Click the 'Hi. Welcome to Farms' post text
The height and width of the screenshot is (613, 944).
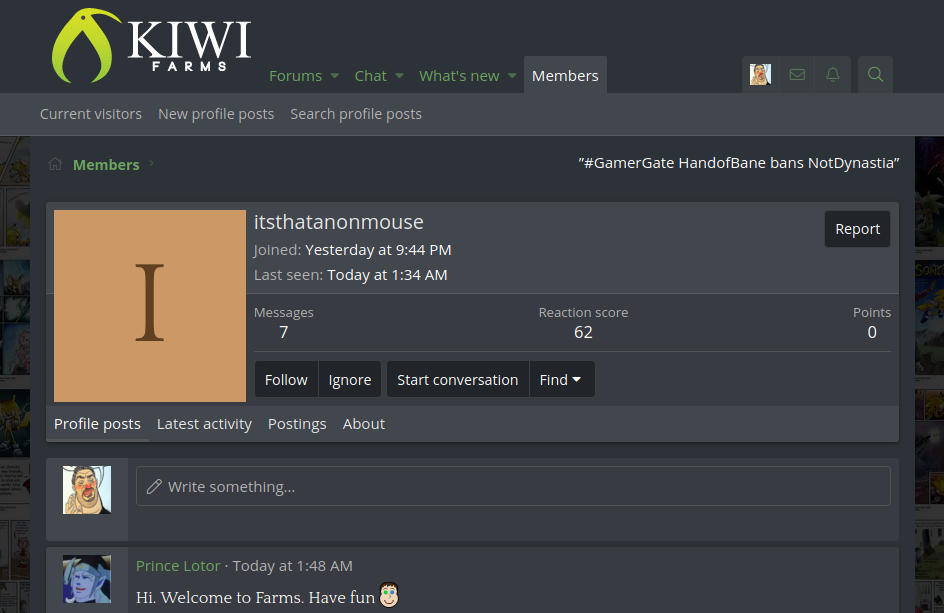(x=255, y=597)
